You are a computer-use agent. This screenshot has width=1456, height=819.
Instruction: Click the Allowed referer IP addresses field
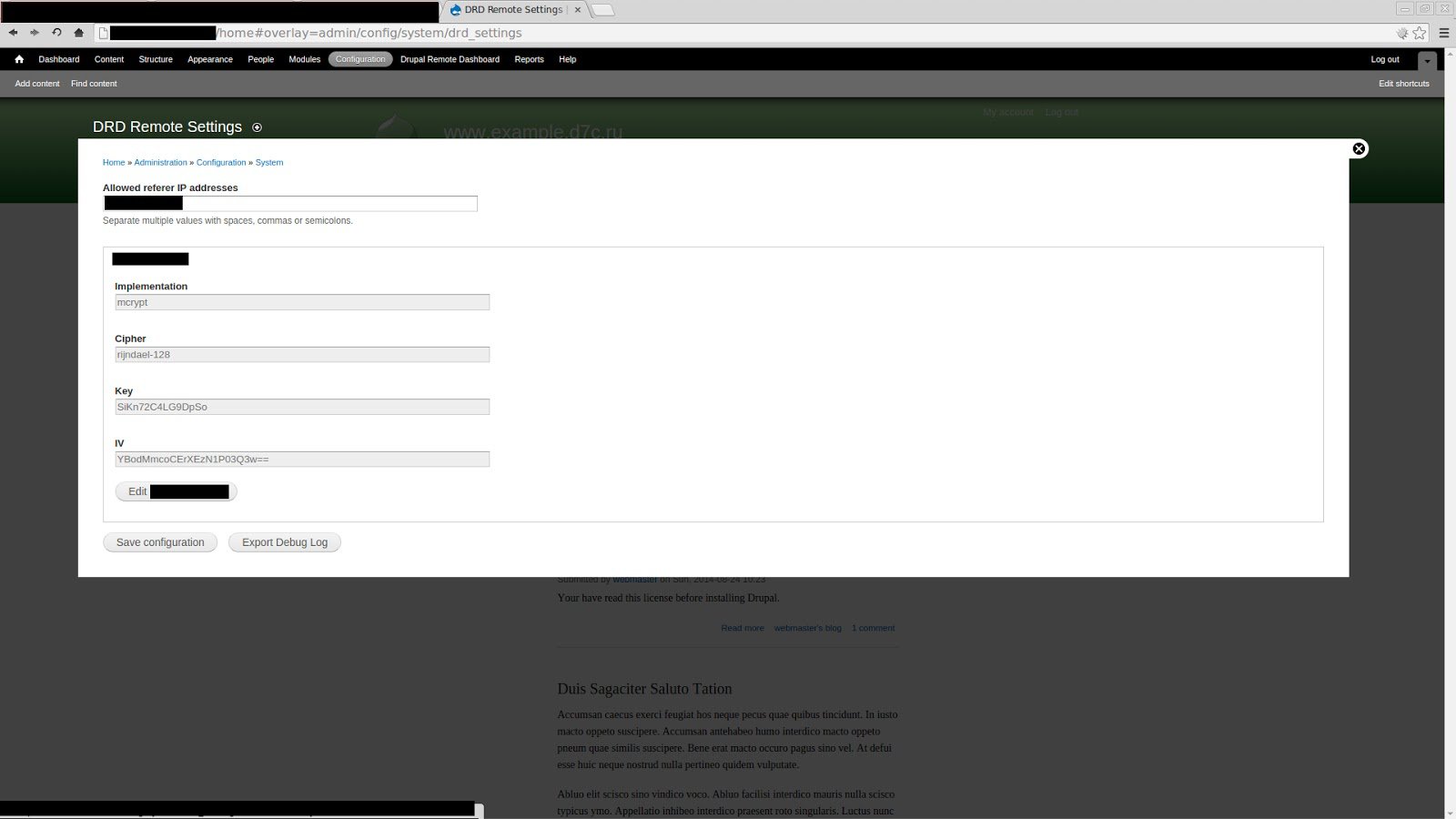tap(291, 203)
